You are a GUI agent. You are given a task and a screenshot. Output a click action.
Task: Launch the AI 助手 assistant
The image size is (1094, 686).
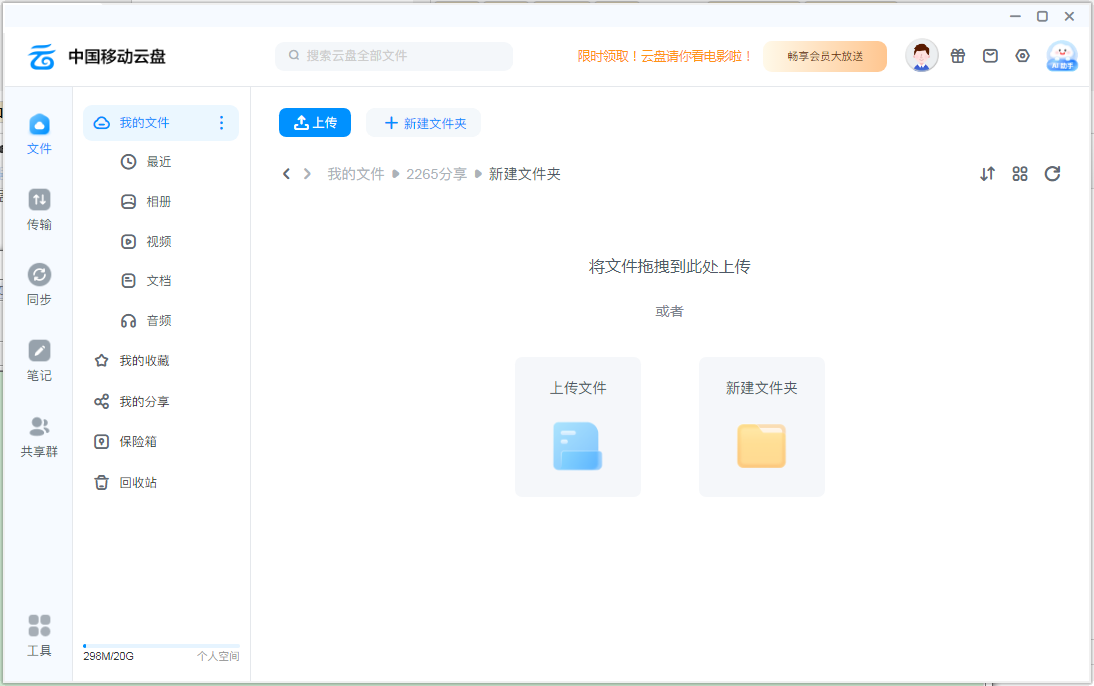[x=1062, y=56]
